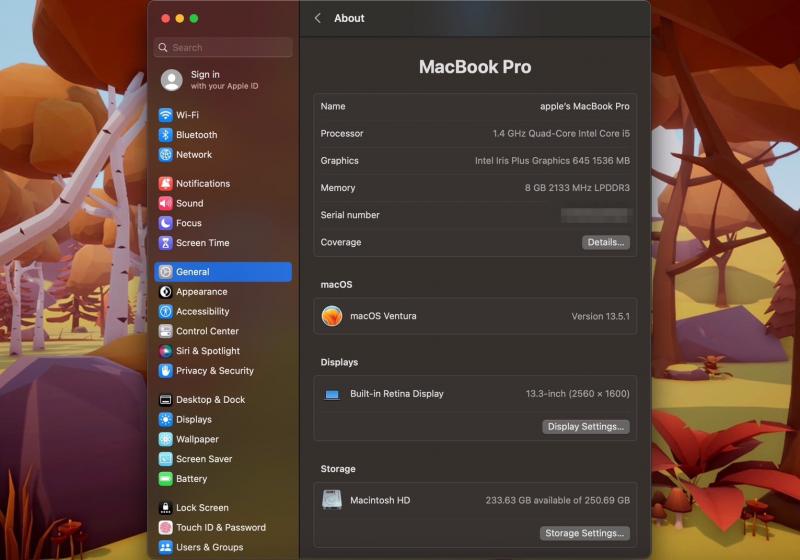Click the blurred serial number value
Viewport: 800px width, 560px height.
[596, 215]
